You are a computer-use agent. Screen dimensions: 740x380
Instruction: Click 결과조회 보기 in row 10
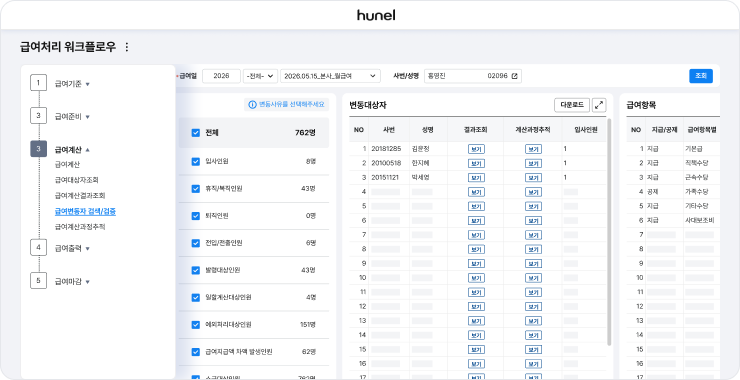click(x=476, y=278)
